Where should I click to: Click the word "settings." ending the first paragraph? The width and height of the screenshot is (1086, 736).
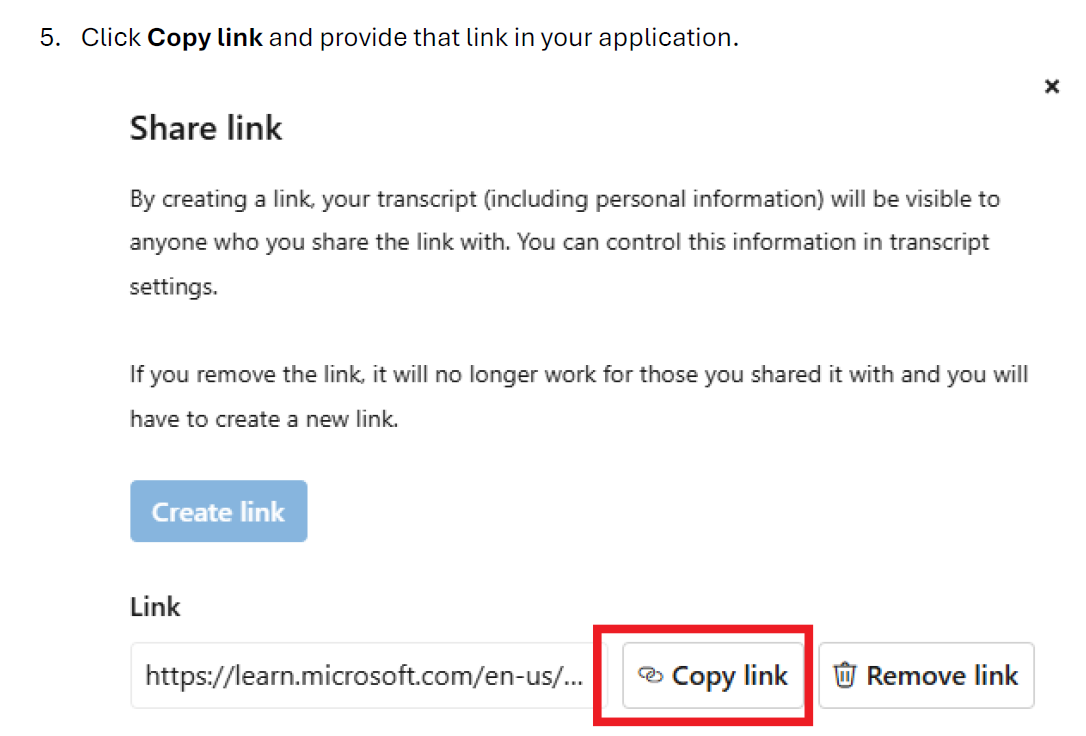tap(173, 286)
